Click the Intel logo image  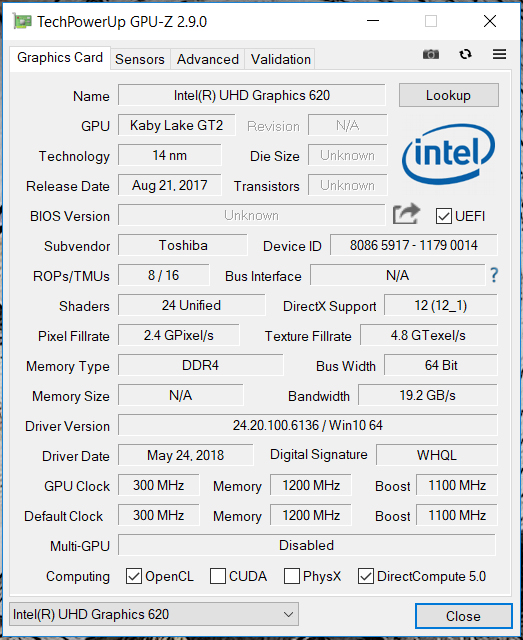click(448, 154)
